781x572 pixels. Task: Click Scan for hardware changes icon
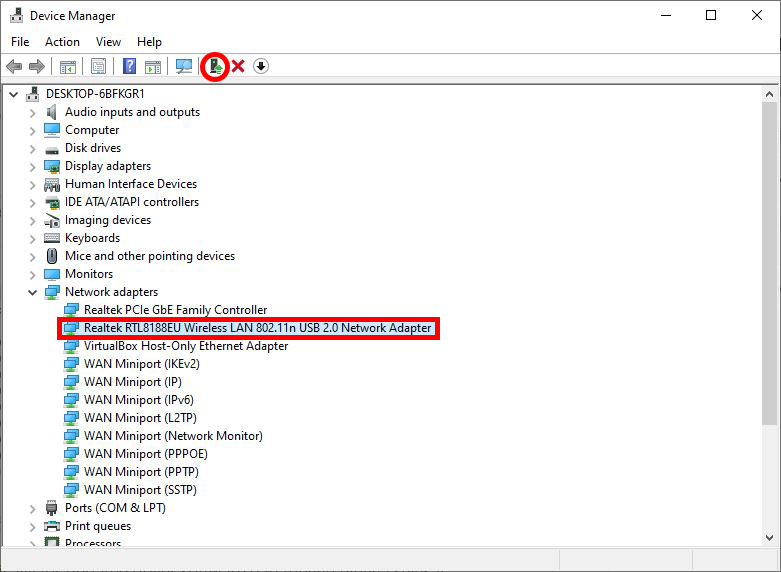pyautogui.click(x=184, y=66)
